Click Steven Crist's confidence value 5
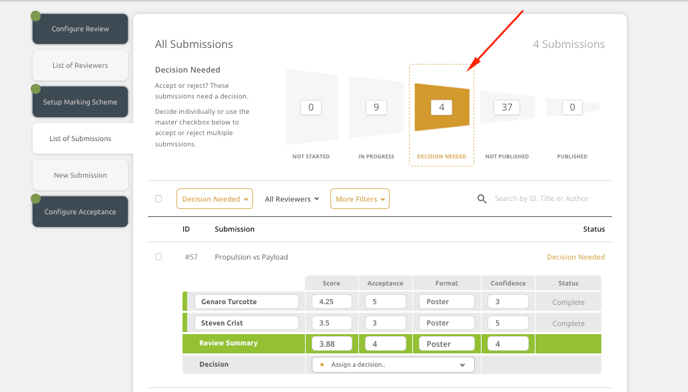 pos(508,323)
